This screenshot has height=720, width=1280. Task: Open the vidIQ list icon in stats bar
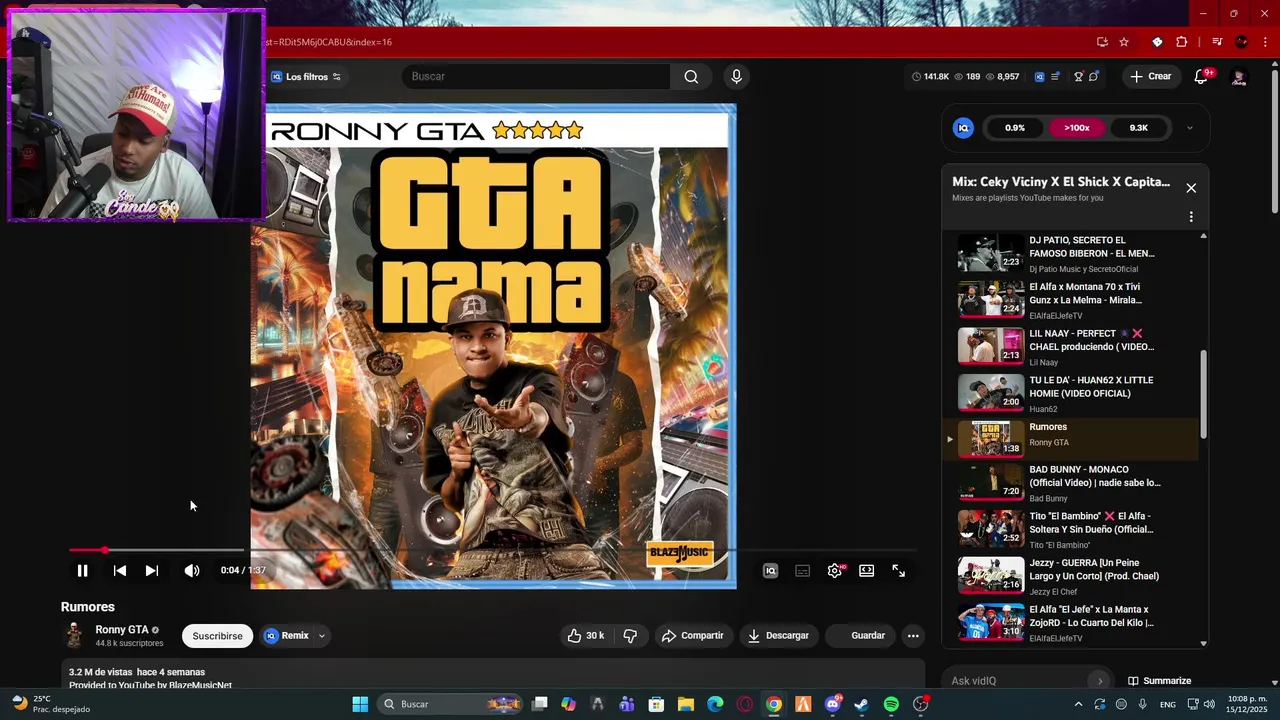(x=1055, y=76)
